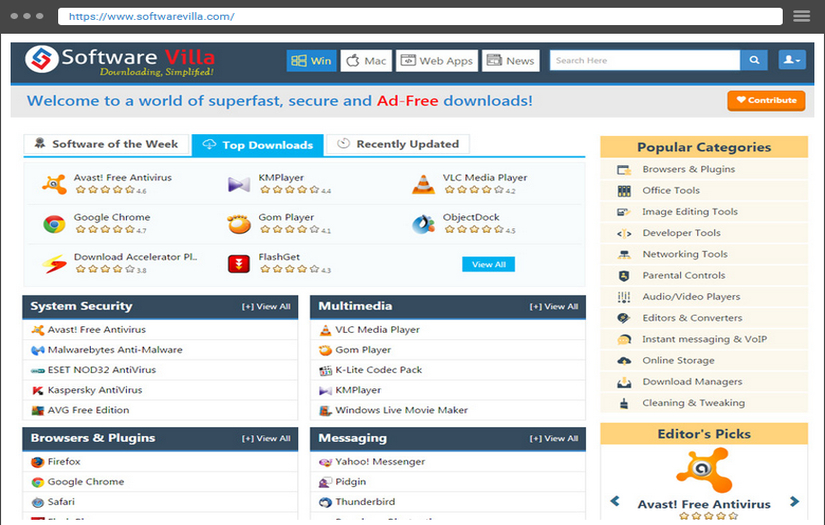Open the Gom Player link in Multimedia list

pyautogui.click(x=363, y=350)
